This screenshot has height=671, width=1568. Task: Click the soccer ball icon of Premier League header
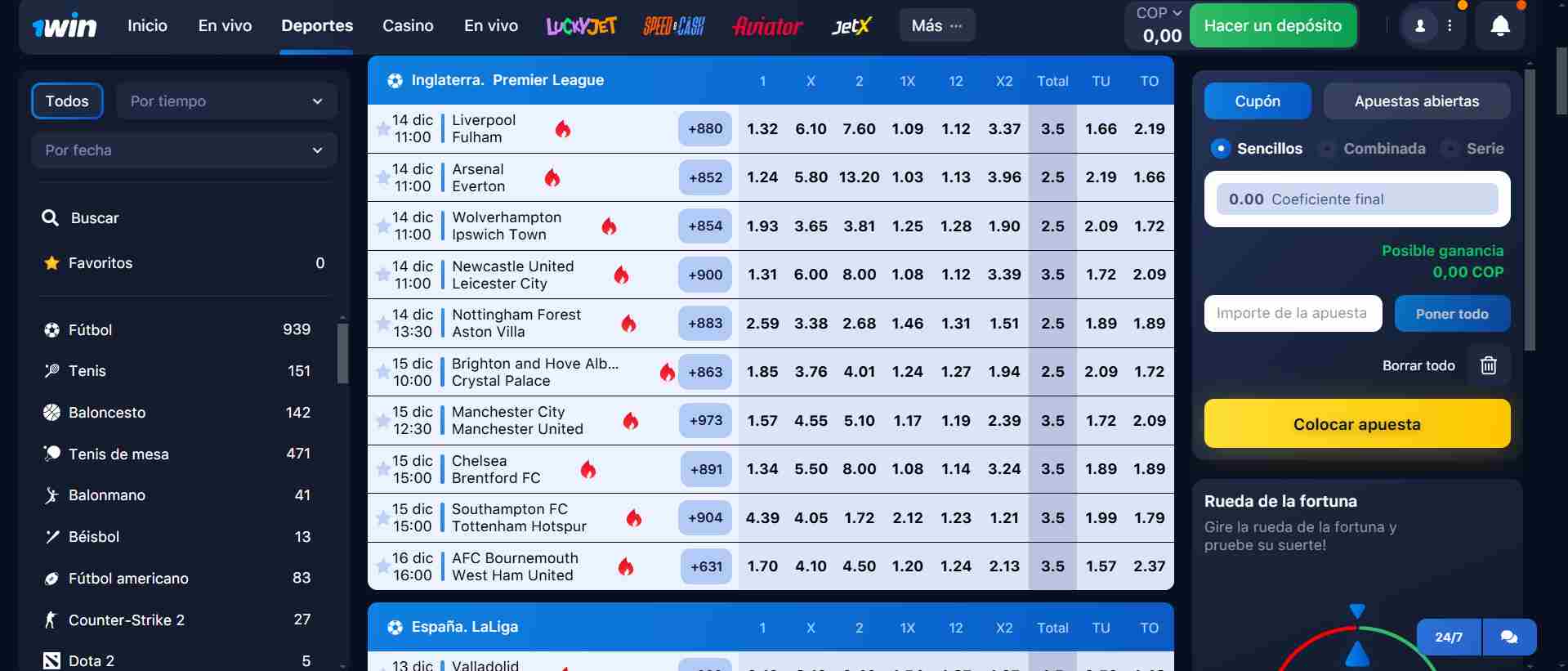coord(395,80)
